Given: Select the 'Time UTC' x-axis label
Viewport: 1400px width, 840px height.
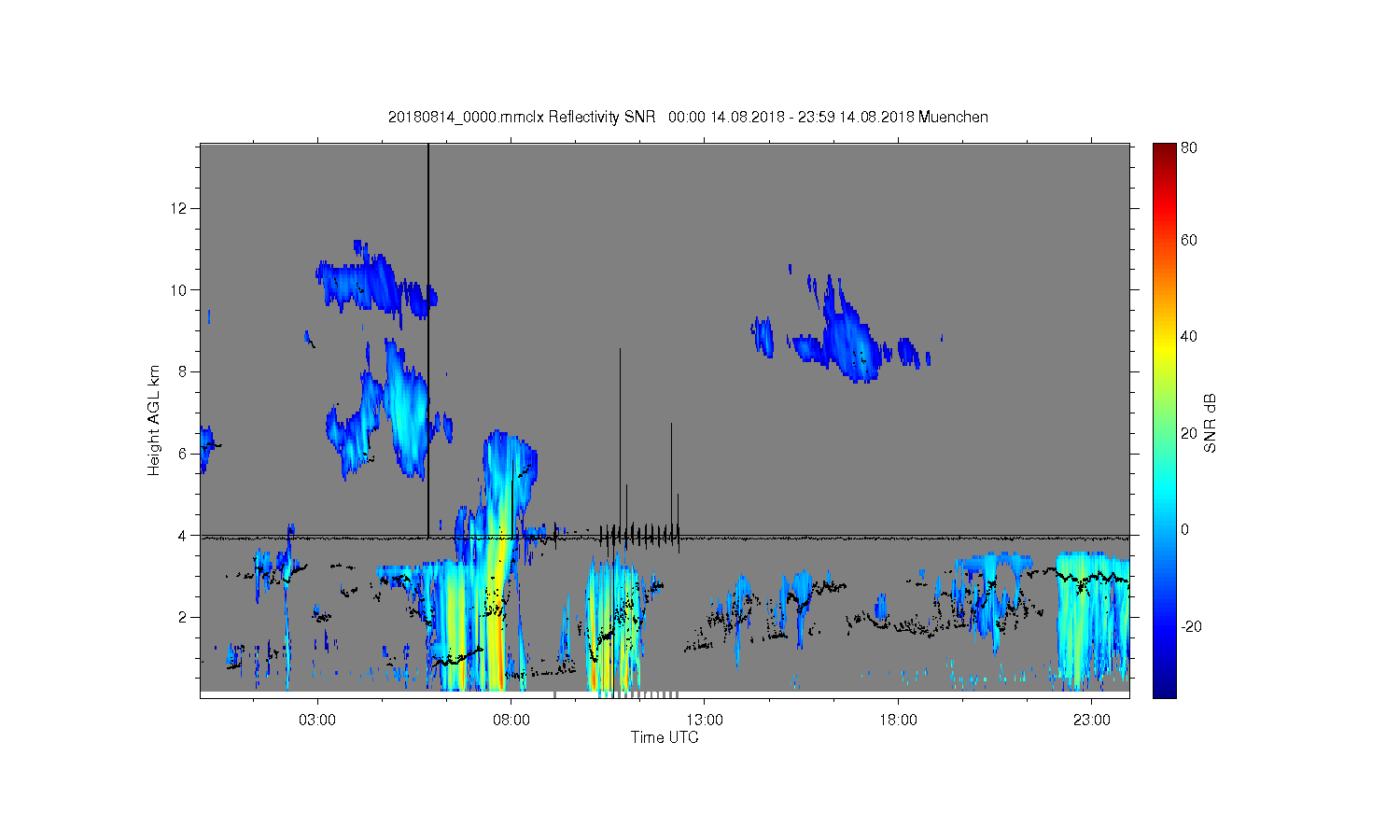Looking at the screenshot, I should click(x=665, y=737).
